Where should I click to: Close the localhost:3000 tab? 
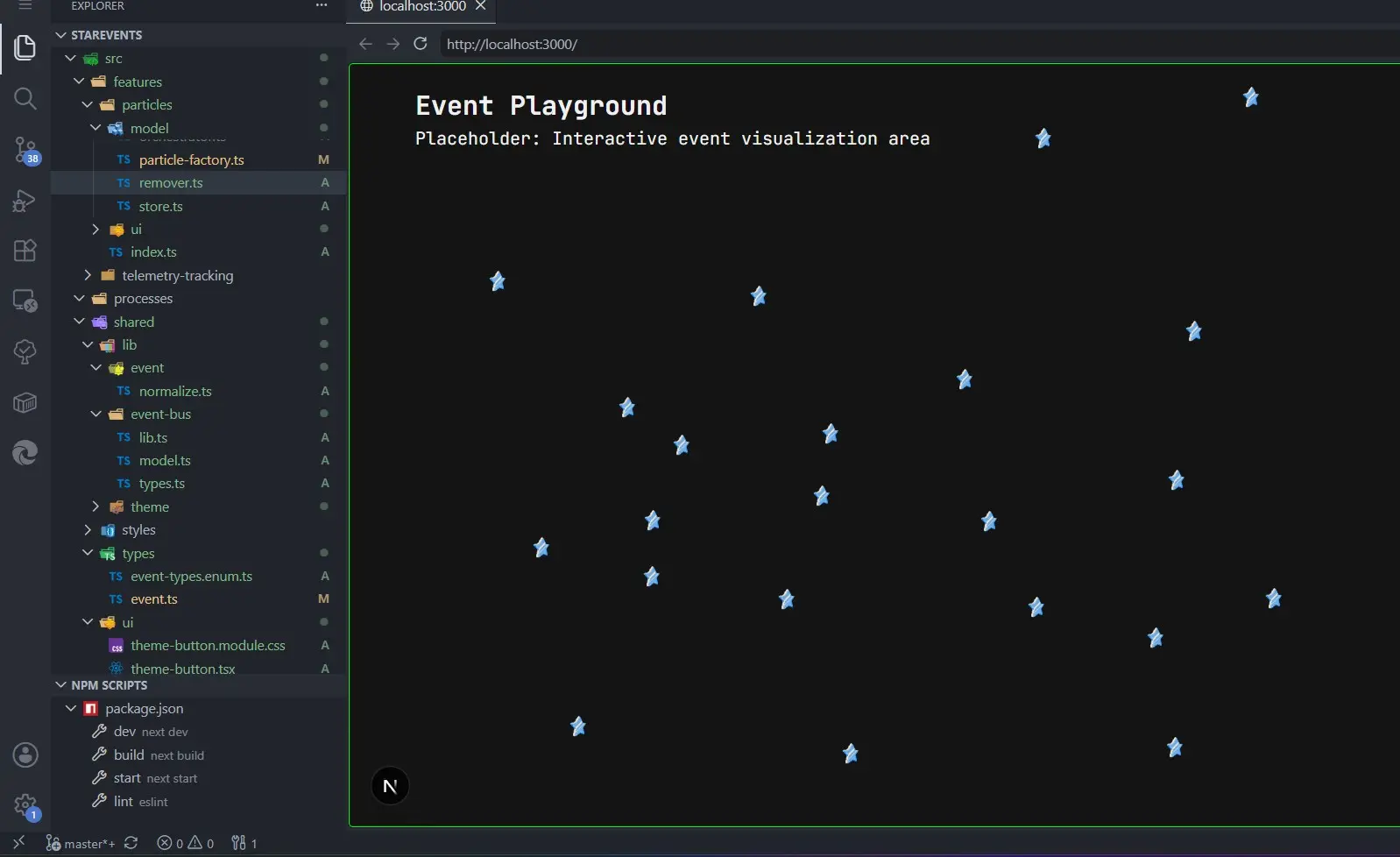[x=480, y=6]
